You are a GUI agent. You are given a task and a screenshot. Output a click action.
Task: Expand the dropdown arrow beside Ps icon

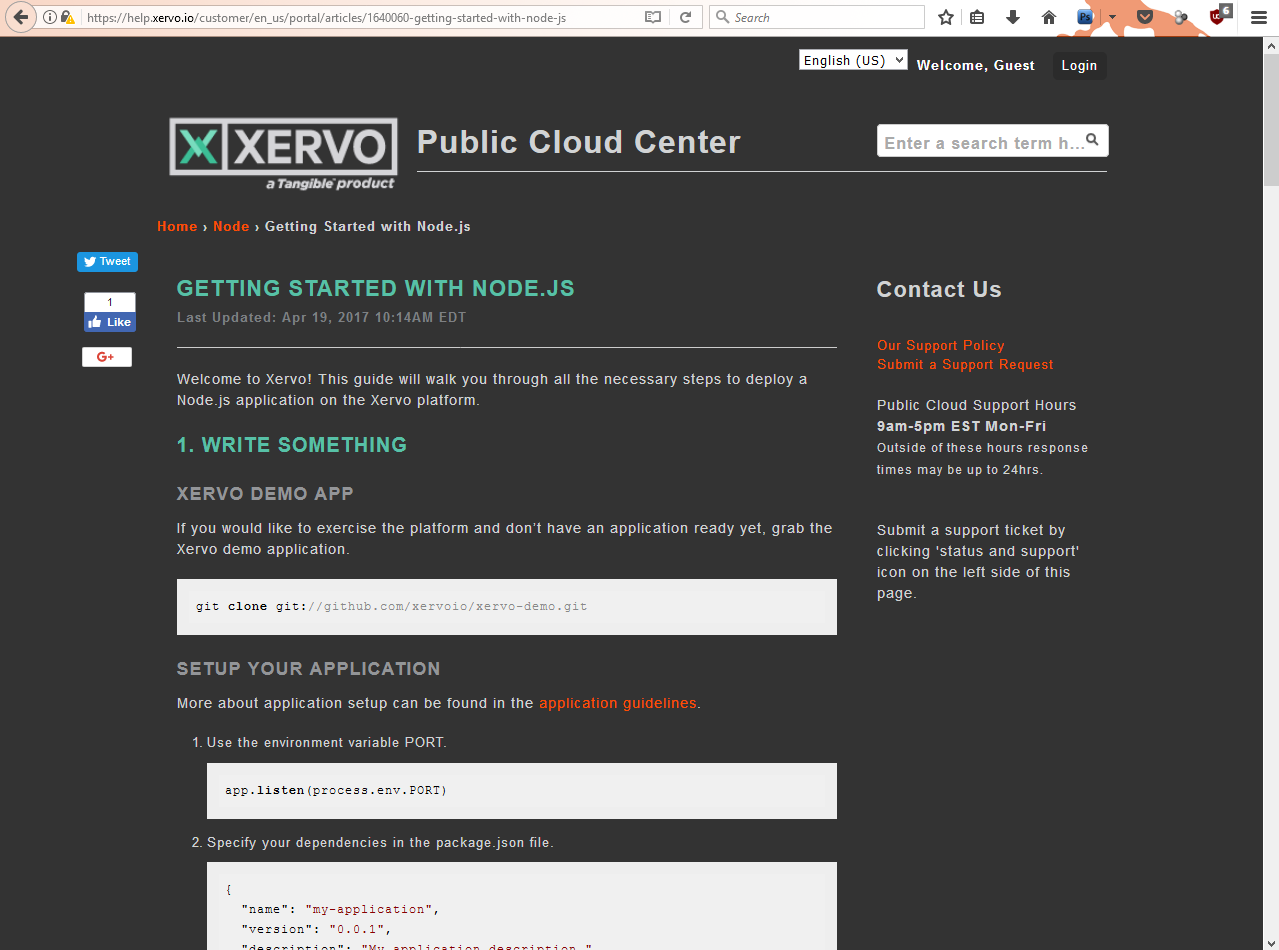[x=1111, y=17]
